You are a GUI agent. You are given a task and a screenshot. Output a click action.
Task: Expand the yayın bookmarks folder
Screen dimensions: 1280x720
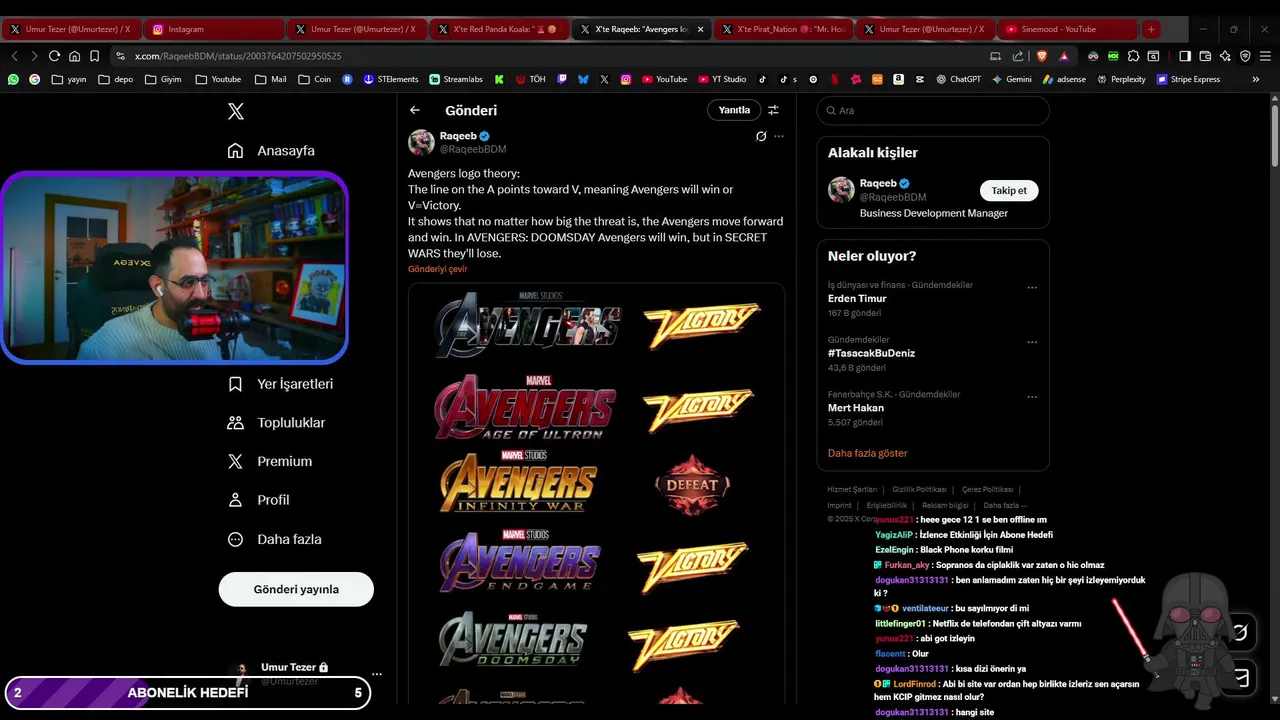tap(69, 79)
